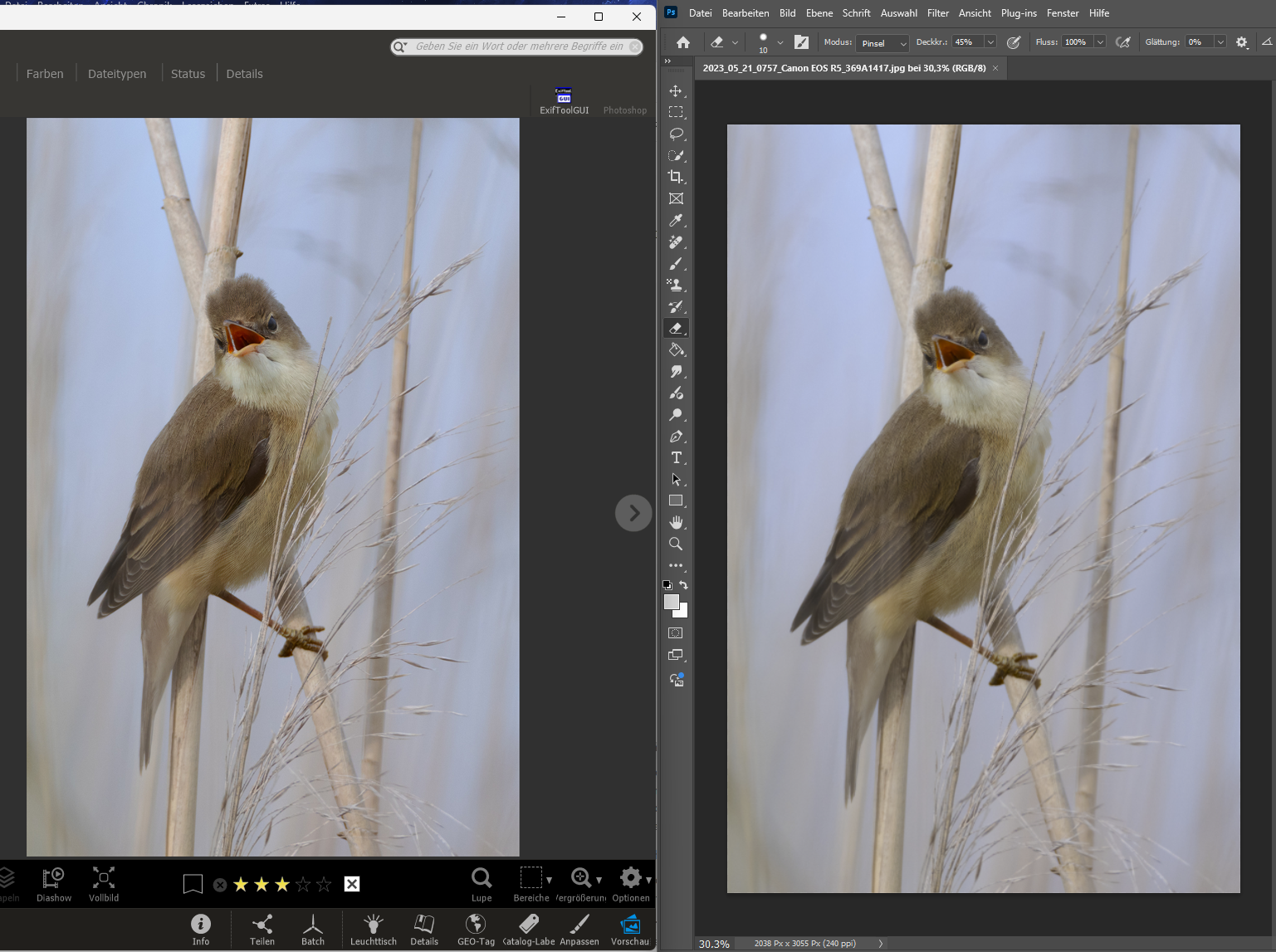Image resolution: width=1276 pixels, height=952 pixels.
Task: Select the Pen tool
Action: [x=676, y=436]
